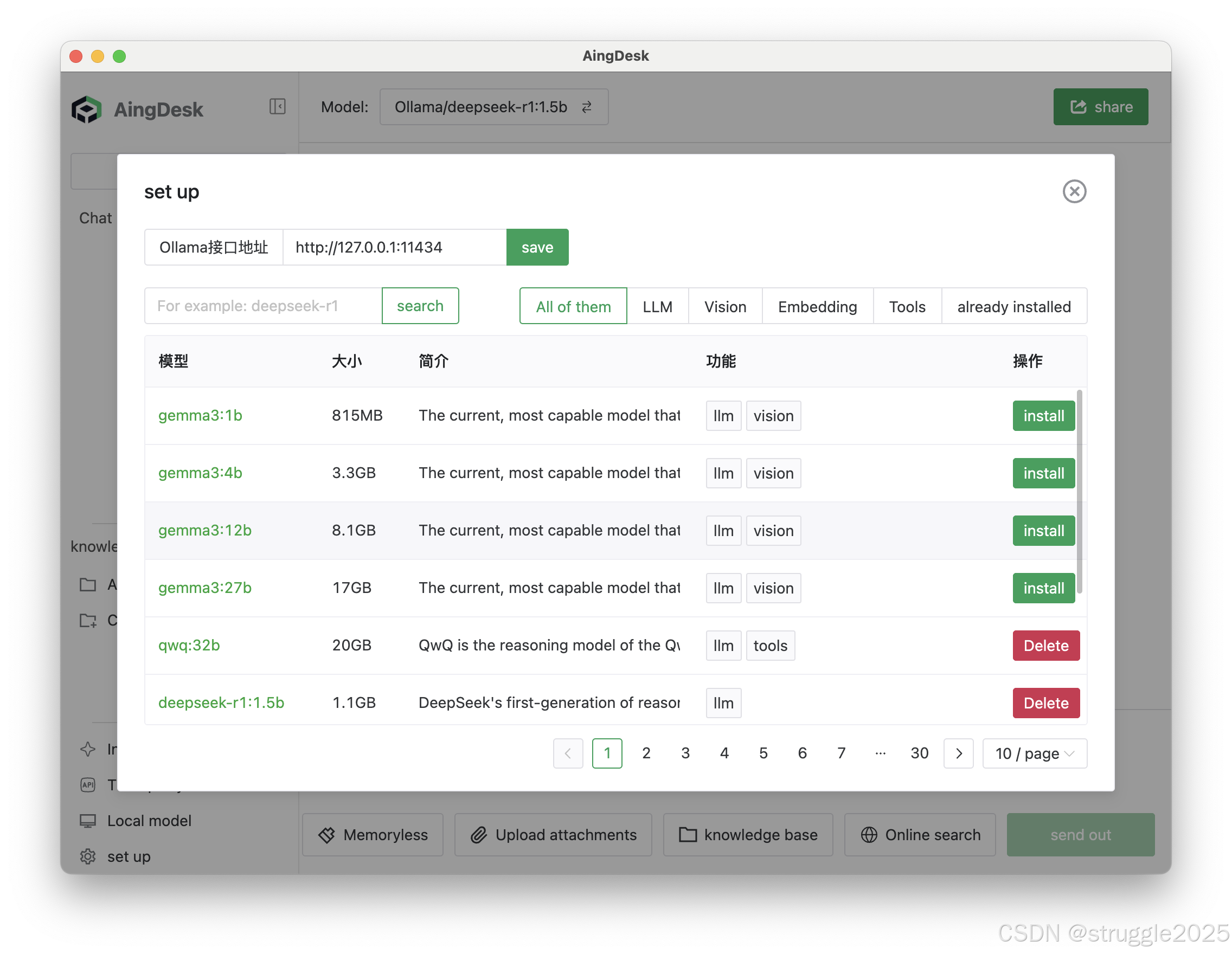This screenshot has height=954, width=1232.
Task: Open Local model monitor icon
Action: [88, 820]
